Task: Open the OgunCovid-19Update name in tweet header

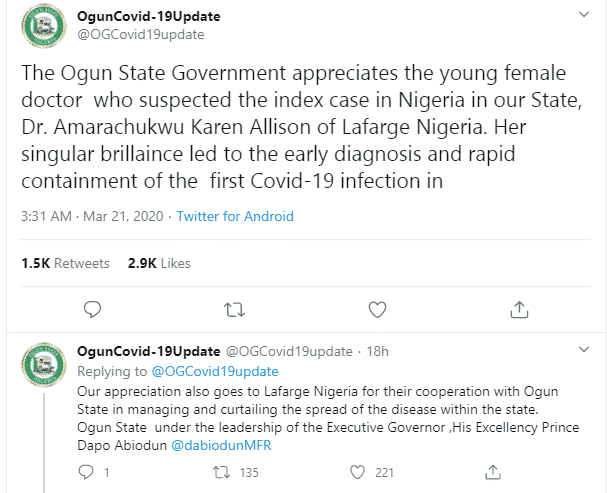Action: tap(149, 17)
